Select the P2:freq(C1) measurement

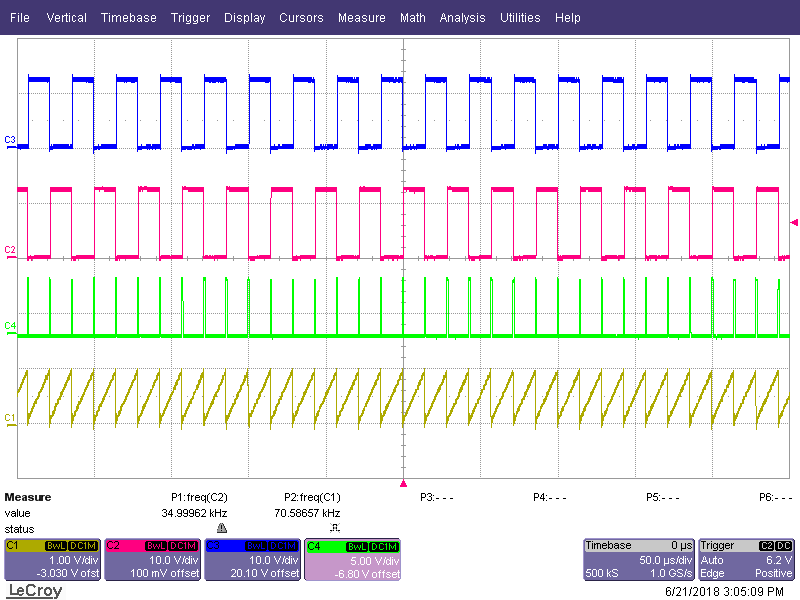click(x=312, y=497)
